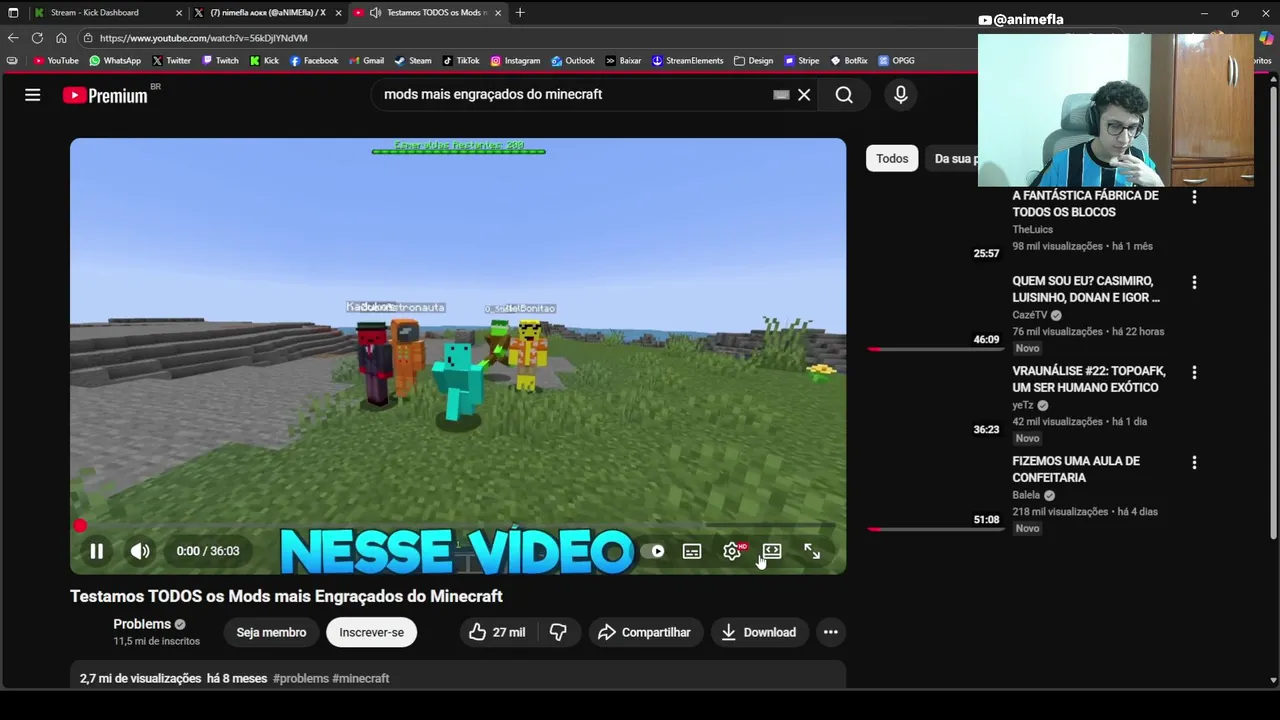
Task: Open 'A FANTÁSTICA FÁBRICA DE TODOS OS BLOCOS' video
Action: (1085, 204)
